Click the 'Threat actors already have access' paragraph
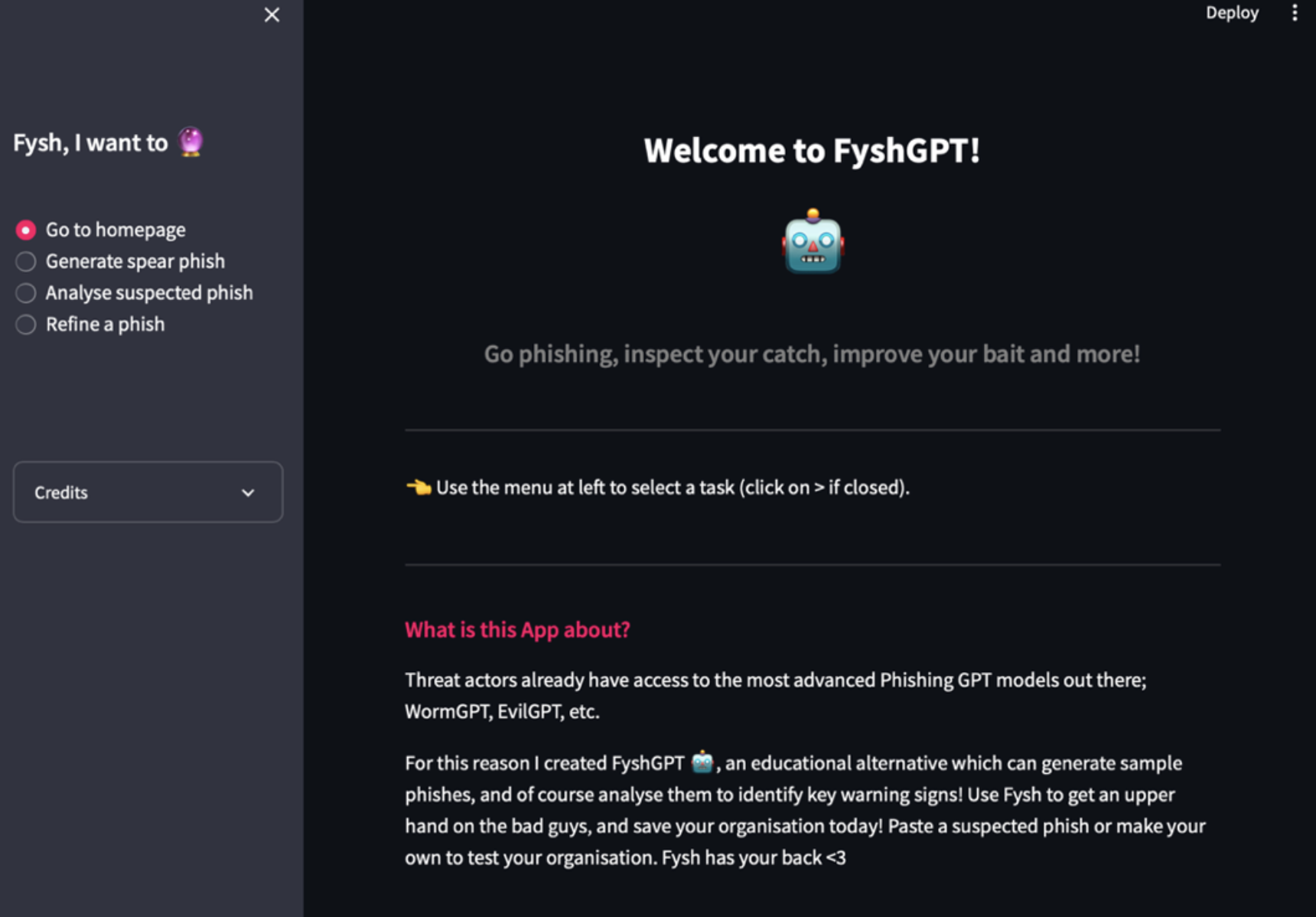Viewport: 1316px width, 917px height. [x=776, y=696]
